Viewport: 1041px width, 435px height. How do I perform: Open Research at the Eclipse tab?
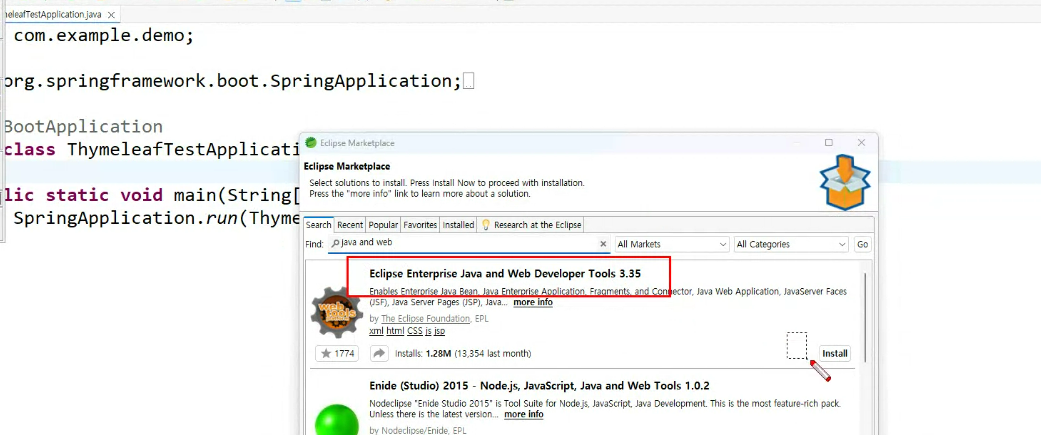tap(531, 225)
